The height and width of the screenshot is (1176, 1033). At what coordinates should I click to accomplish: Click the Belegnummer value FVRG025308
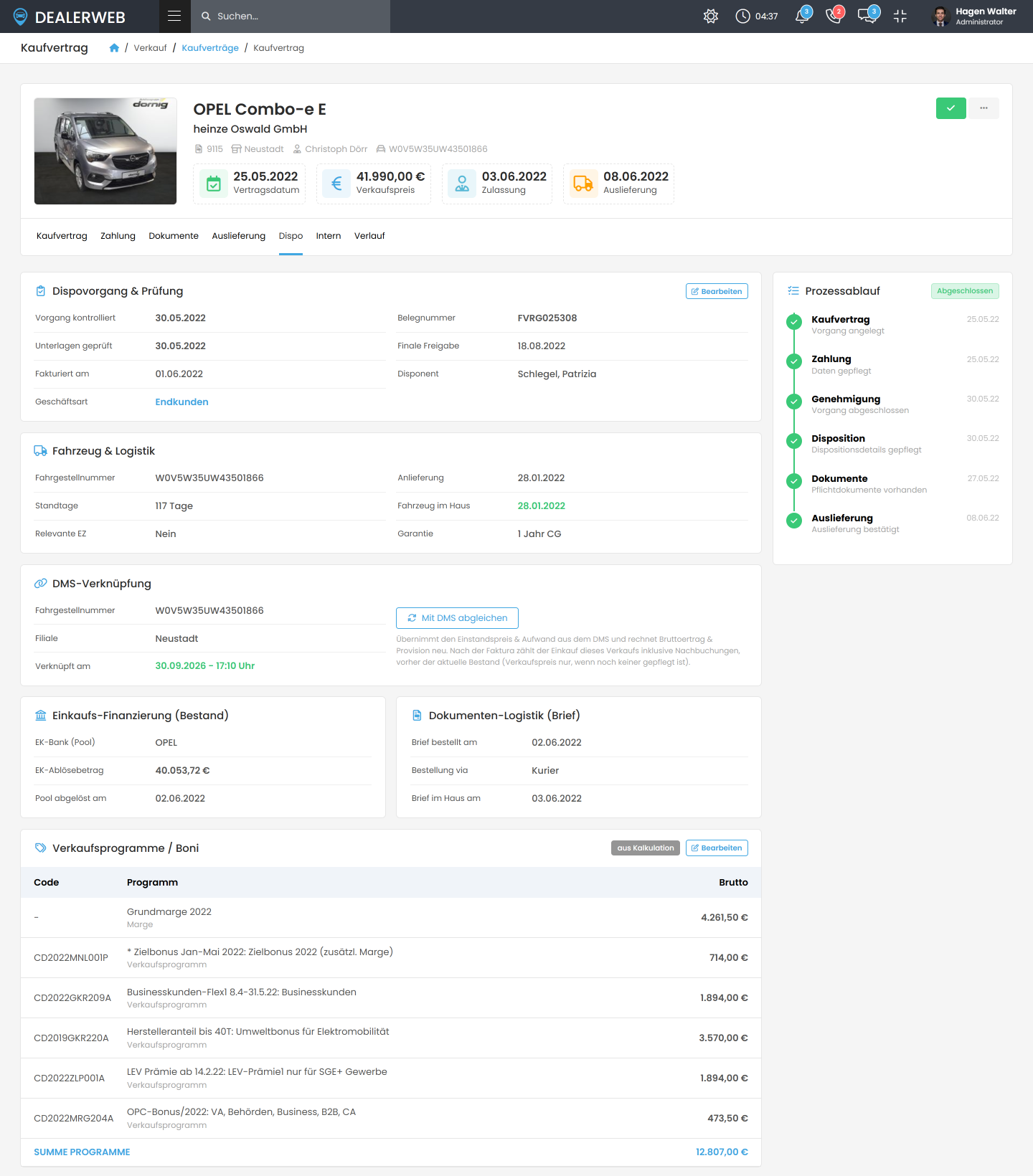point(547,318)
